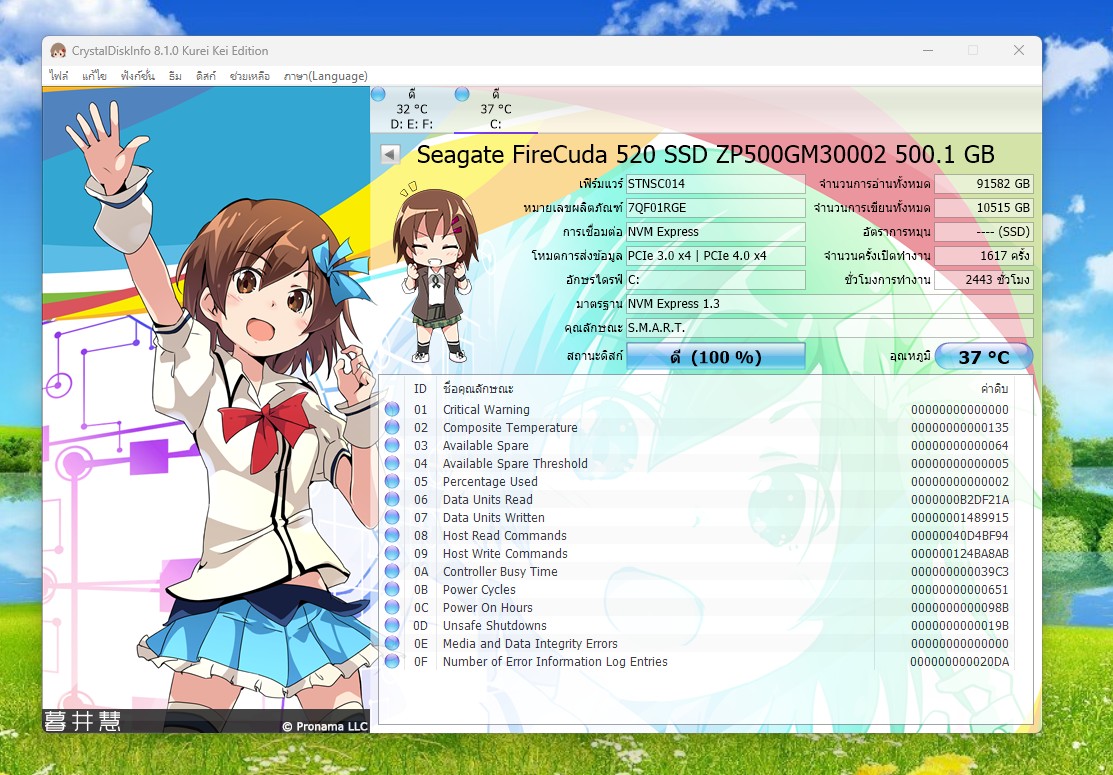Select the Unsafe Shutdowns attribute name

pos(495,625)
